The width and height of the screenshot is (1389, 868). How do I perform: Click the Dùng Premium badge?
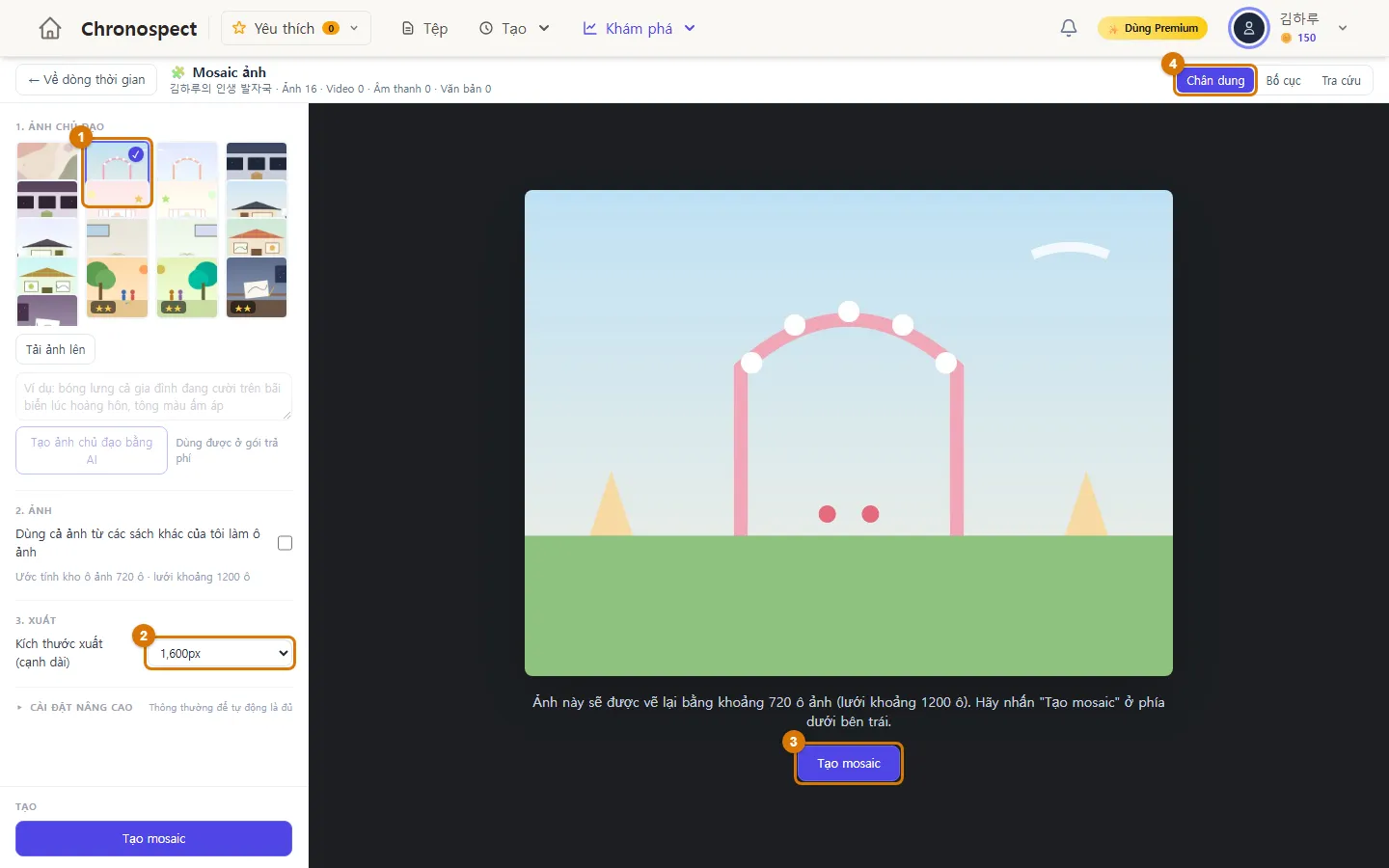[1153, 29]
